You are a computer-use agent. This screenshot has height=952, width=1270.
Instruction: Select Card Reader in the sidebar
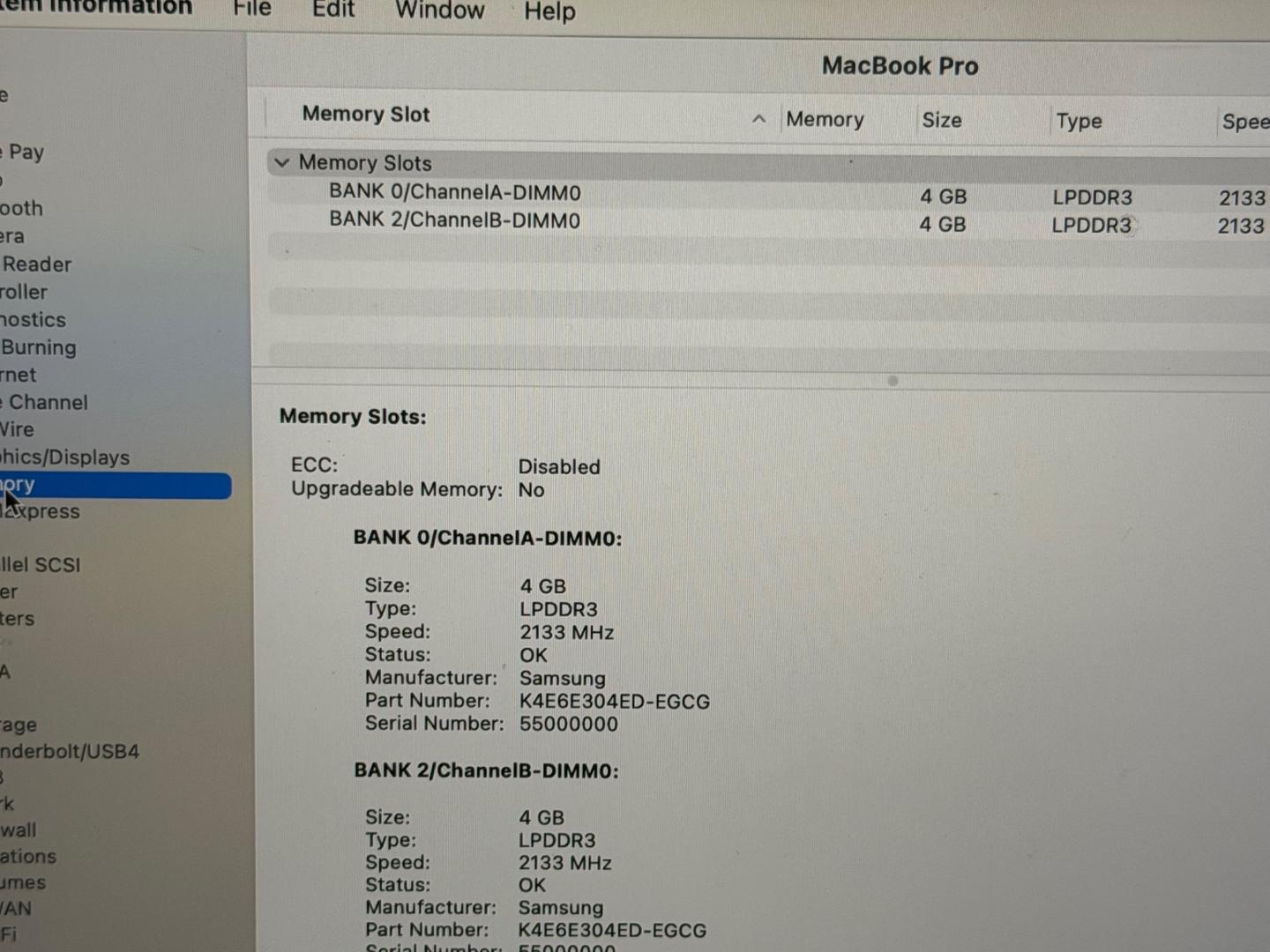point(36,264)
